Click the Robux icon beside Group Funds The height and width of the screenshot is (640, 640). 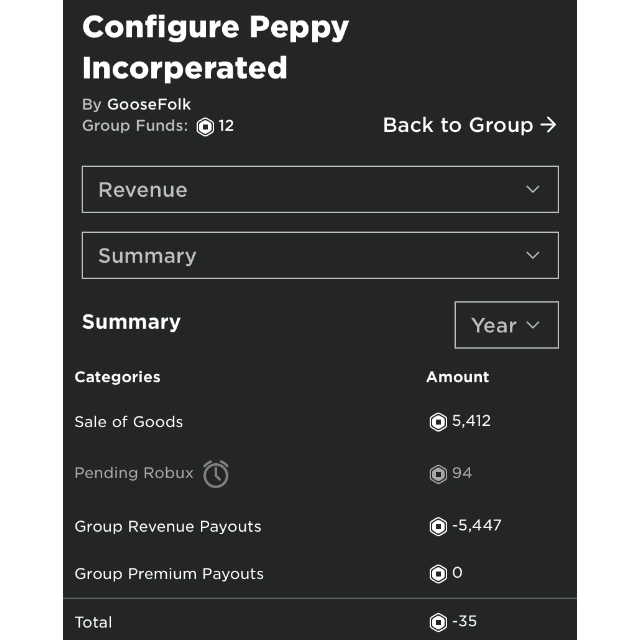click(x=205, y=127)
